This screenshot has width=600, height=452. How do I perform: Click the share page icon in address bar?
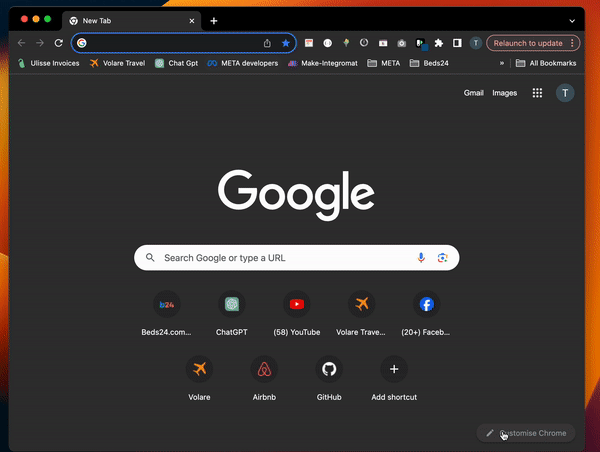pyautogui.click(x=267, y=43)
